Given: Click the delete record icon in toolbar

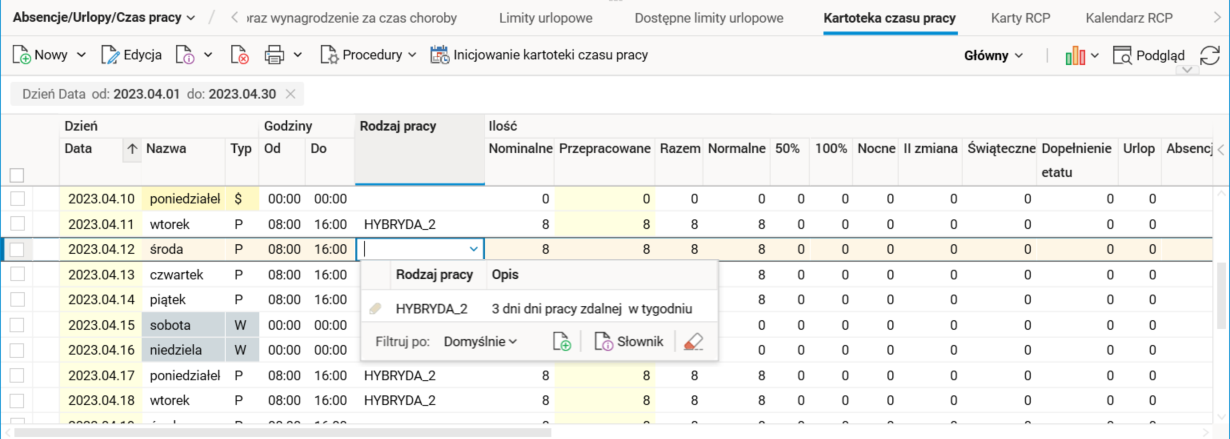Looking at the screenshot, I should tap(239, 56).
